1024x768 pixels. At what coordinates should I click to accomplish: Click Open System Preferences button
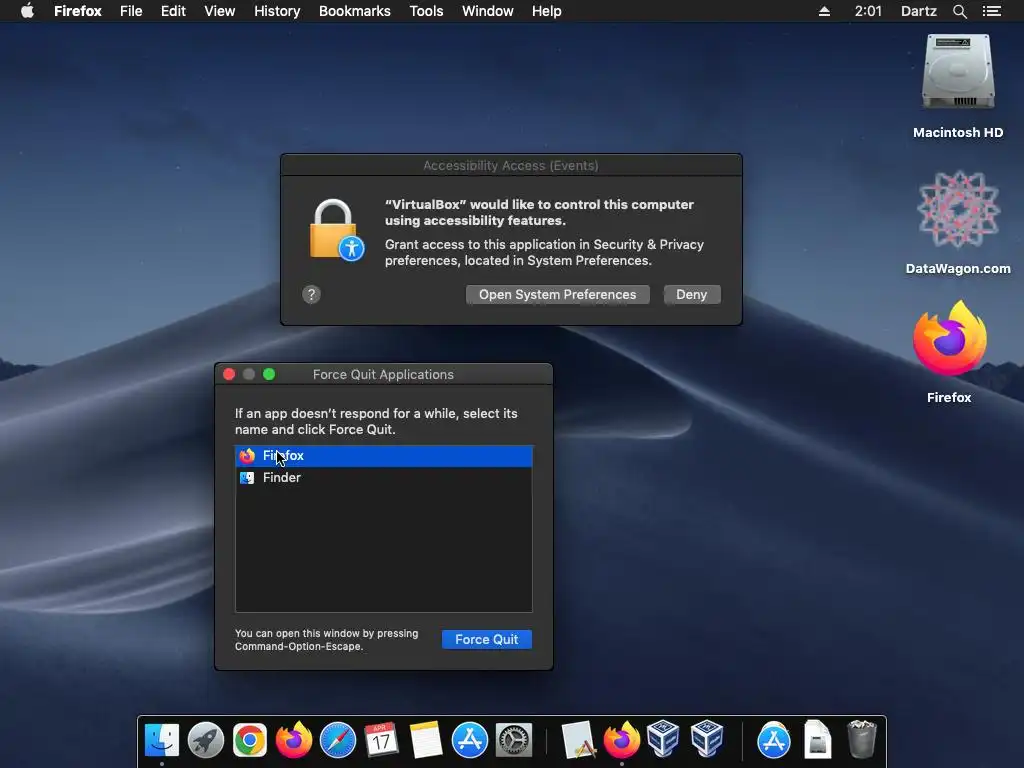(x=558, y=295)
